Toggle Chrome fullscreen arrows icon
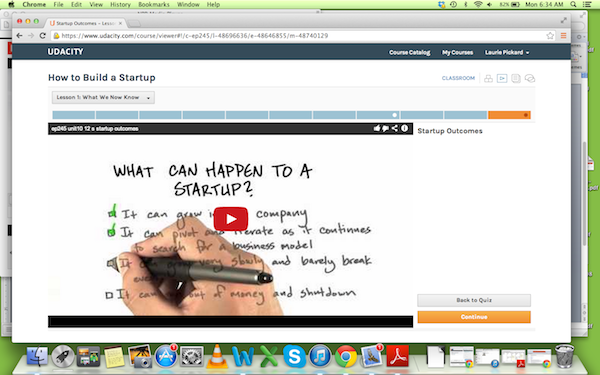 563,20
